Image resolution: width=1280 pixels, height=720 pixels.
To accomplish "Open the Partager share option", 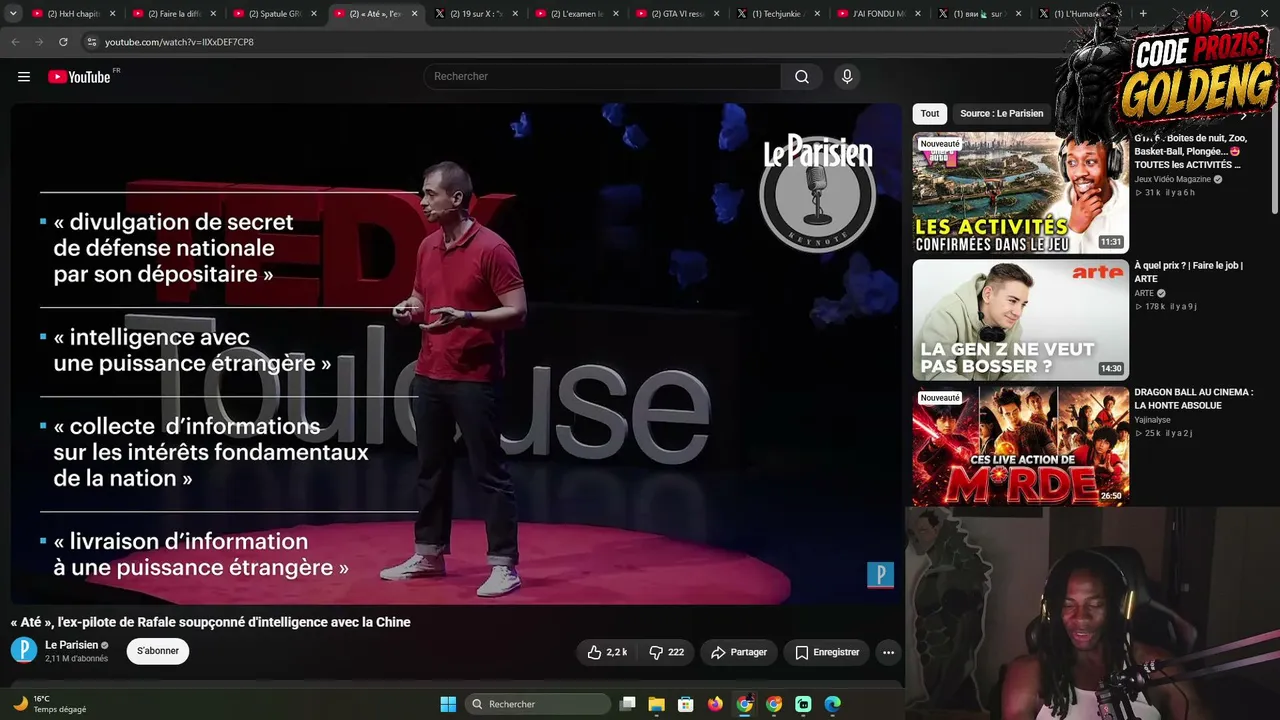I will pos(739,652).
